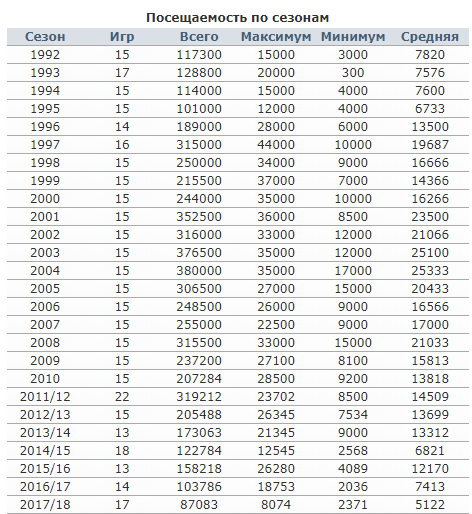This screenshot has width=472, height=514.
Task: Select average value '6733'
Action: click(x=430, y=109)
